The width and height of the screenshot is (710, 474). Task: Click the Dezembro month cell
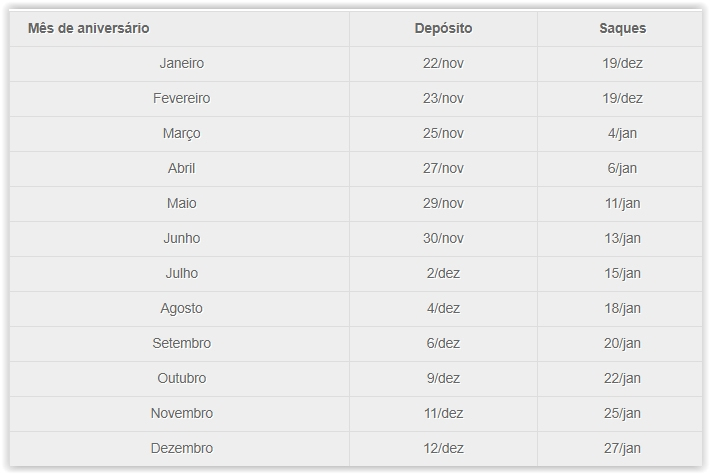click(x=181, y=448)
